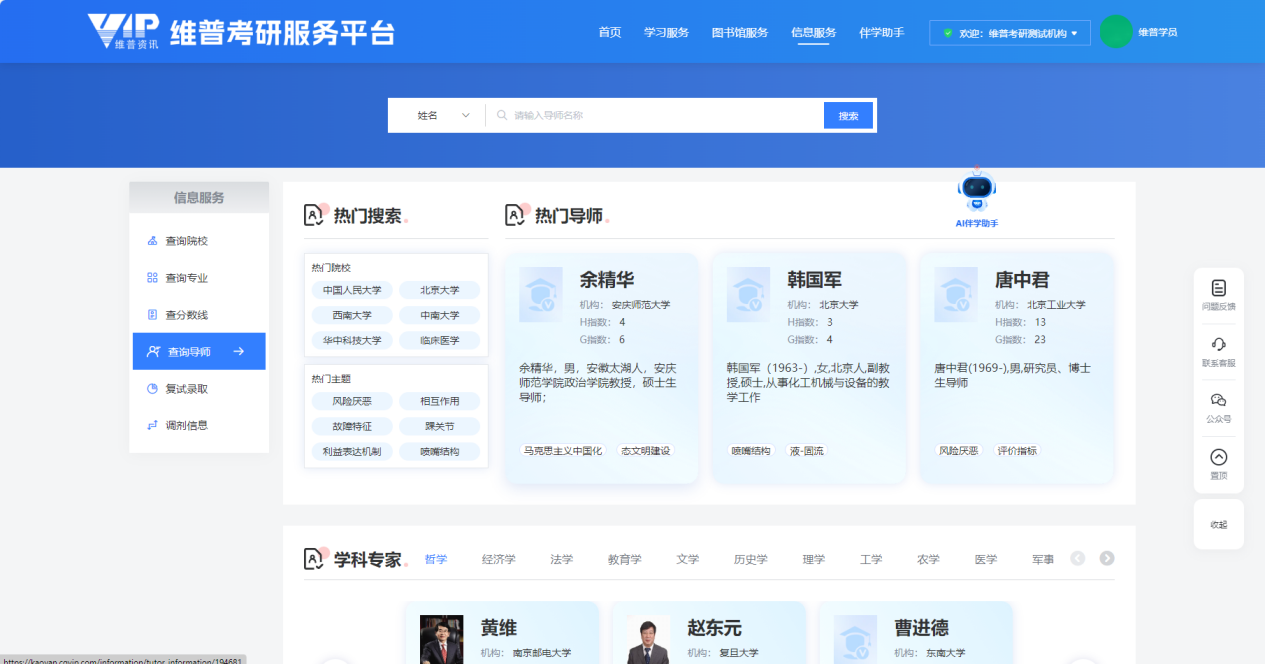Open 黄维 expert photo thumbnail

pos(441,640)
